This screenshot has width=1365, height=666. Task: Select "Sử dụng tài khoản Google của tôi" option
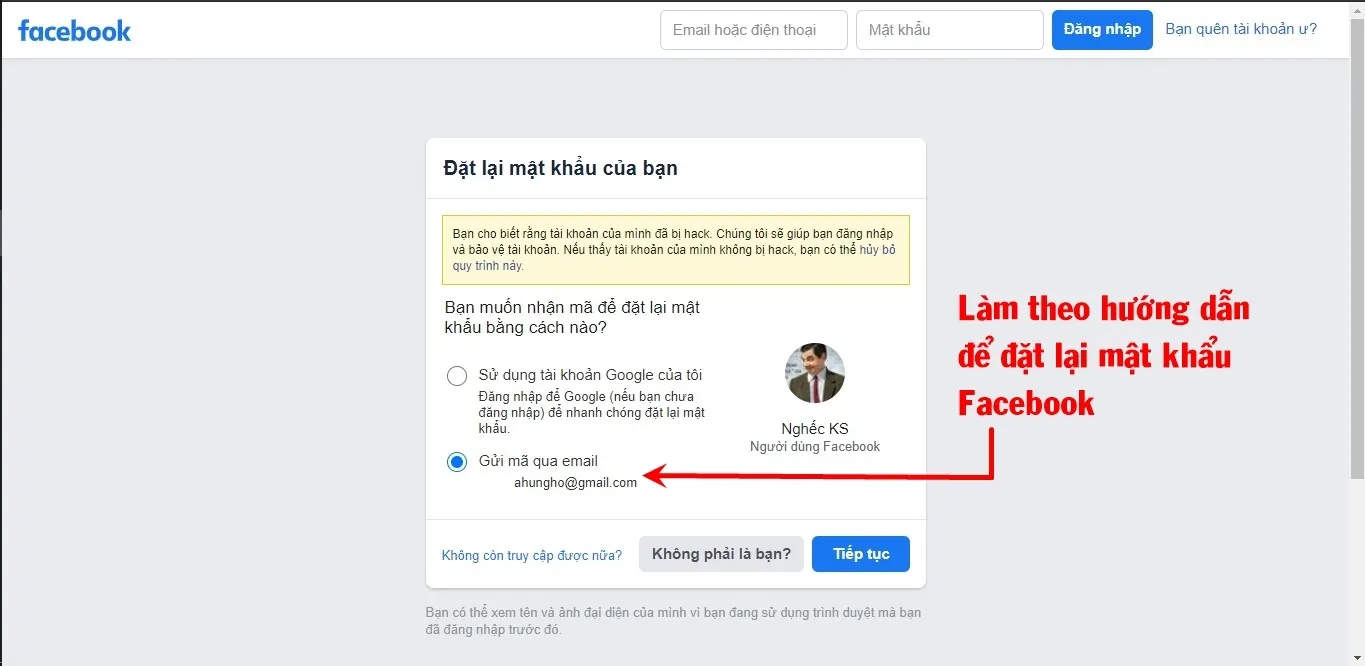(457, 376)
